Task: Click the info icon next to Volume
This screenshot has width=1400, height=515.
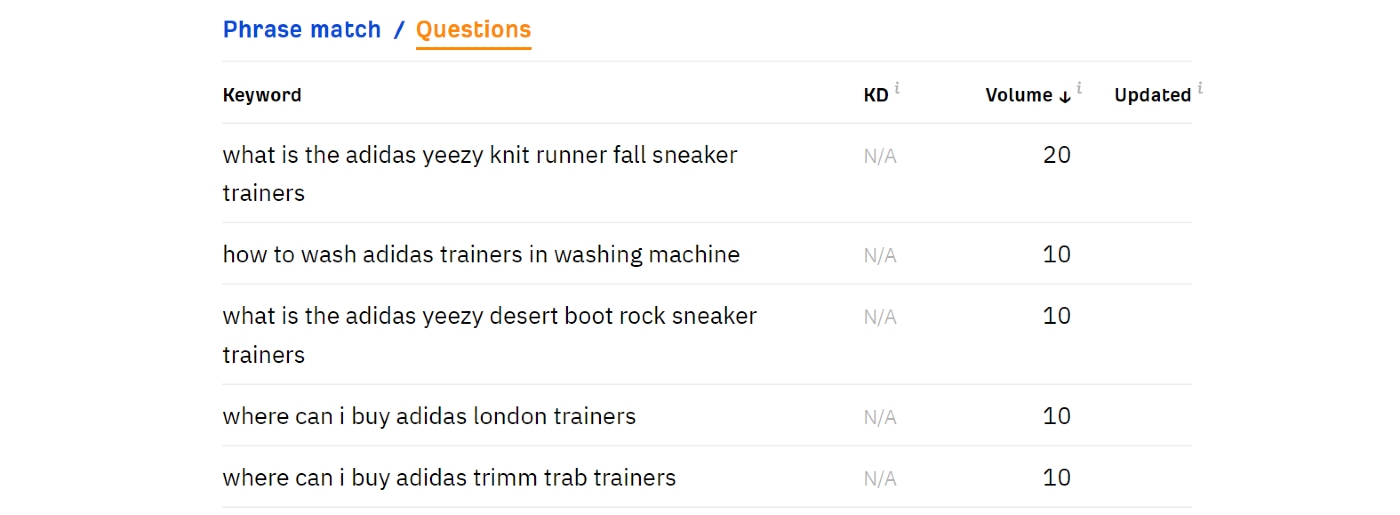Action: tap(1080, 88)
